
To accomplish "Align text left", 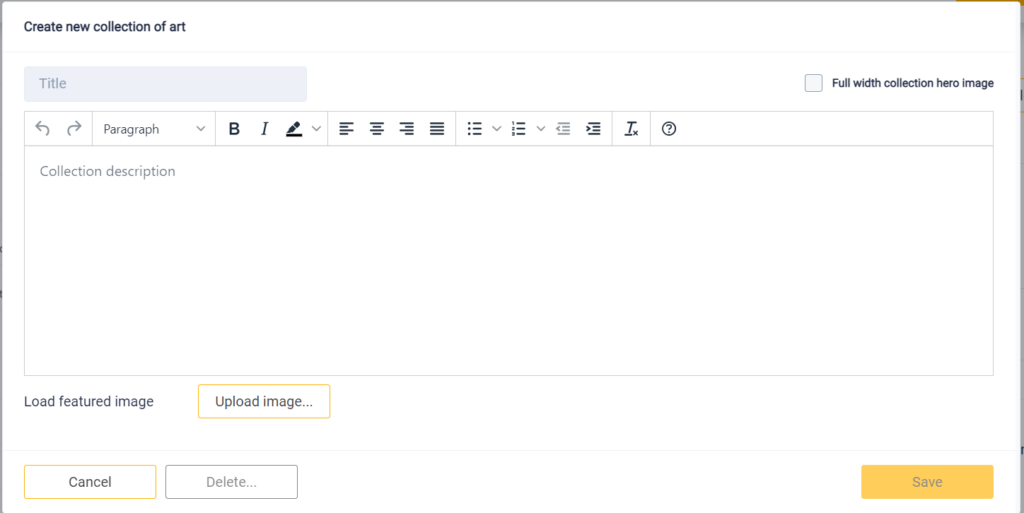I will [346, 129].
